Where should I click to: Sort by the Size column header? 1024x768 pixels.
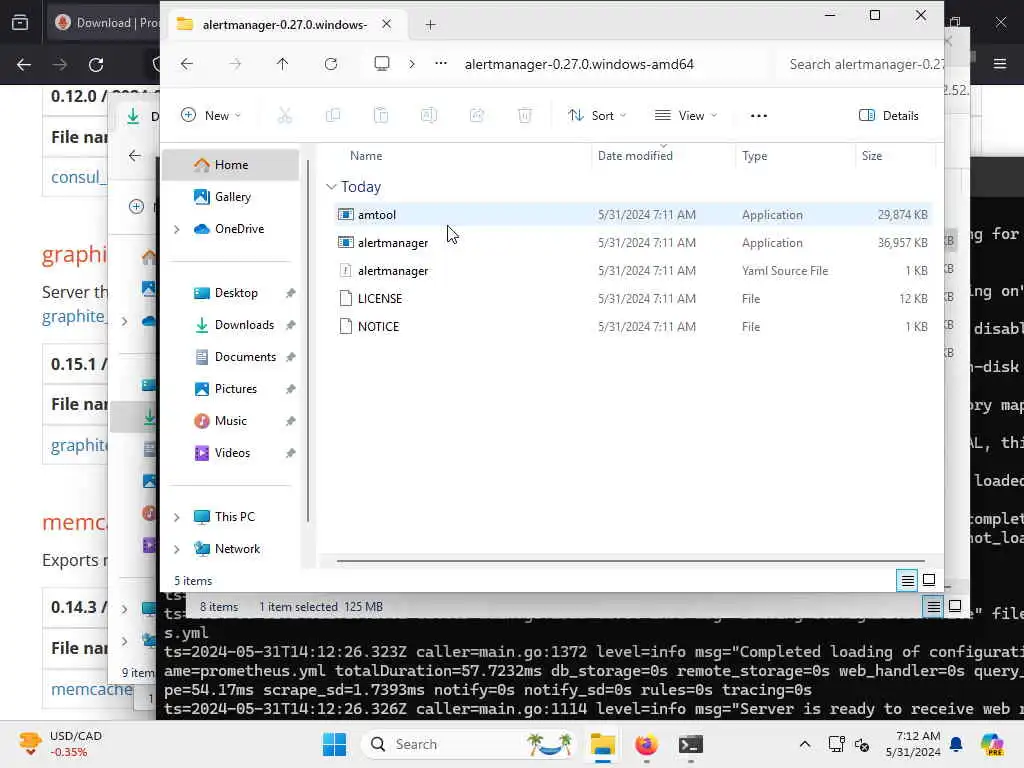click(872, 155)
